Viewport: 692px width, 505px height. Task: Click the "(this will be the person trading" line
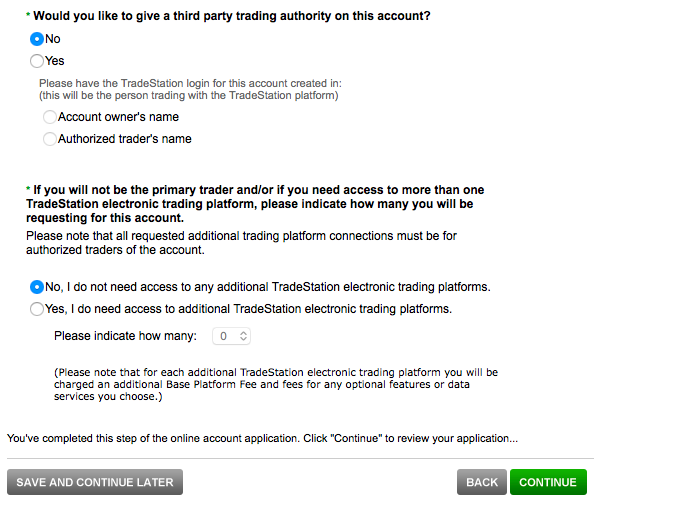[x=188, y=96]
